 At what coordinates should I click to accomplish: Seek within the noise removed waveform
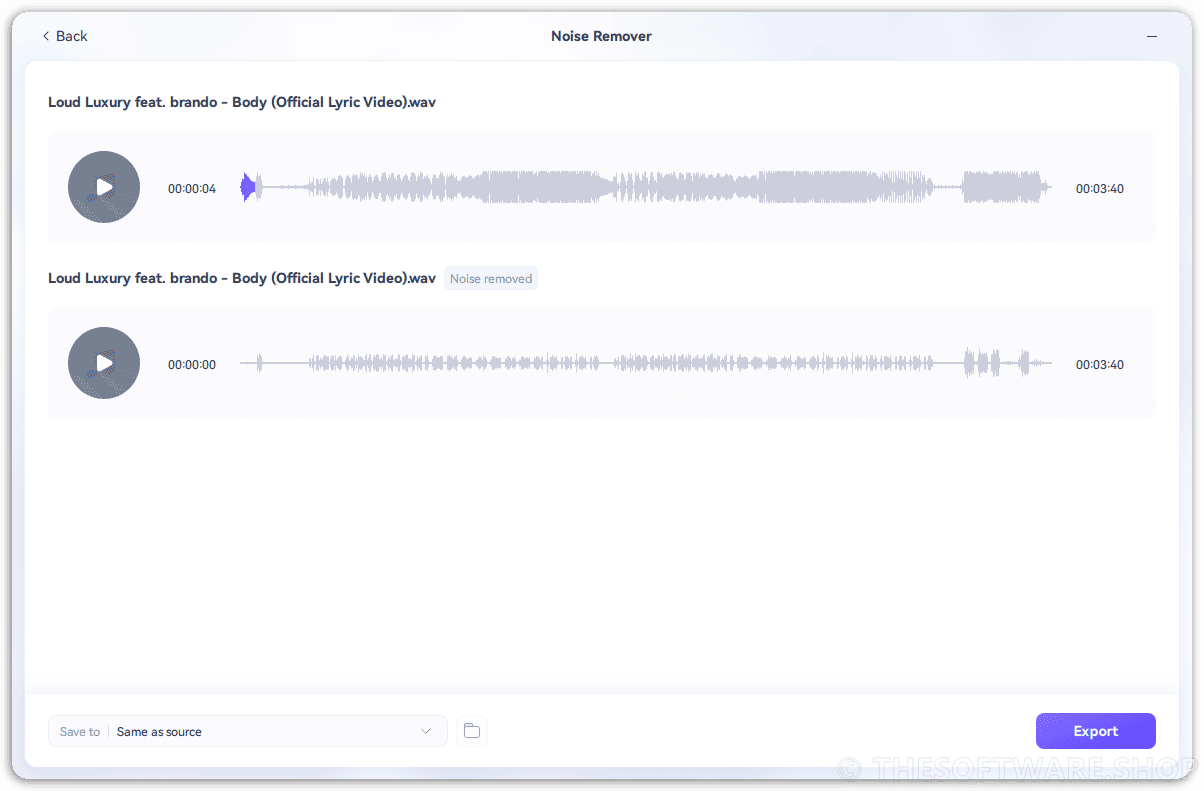(646, 364)
